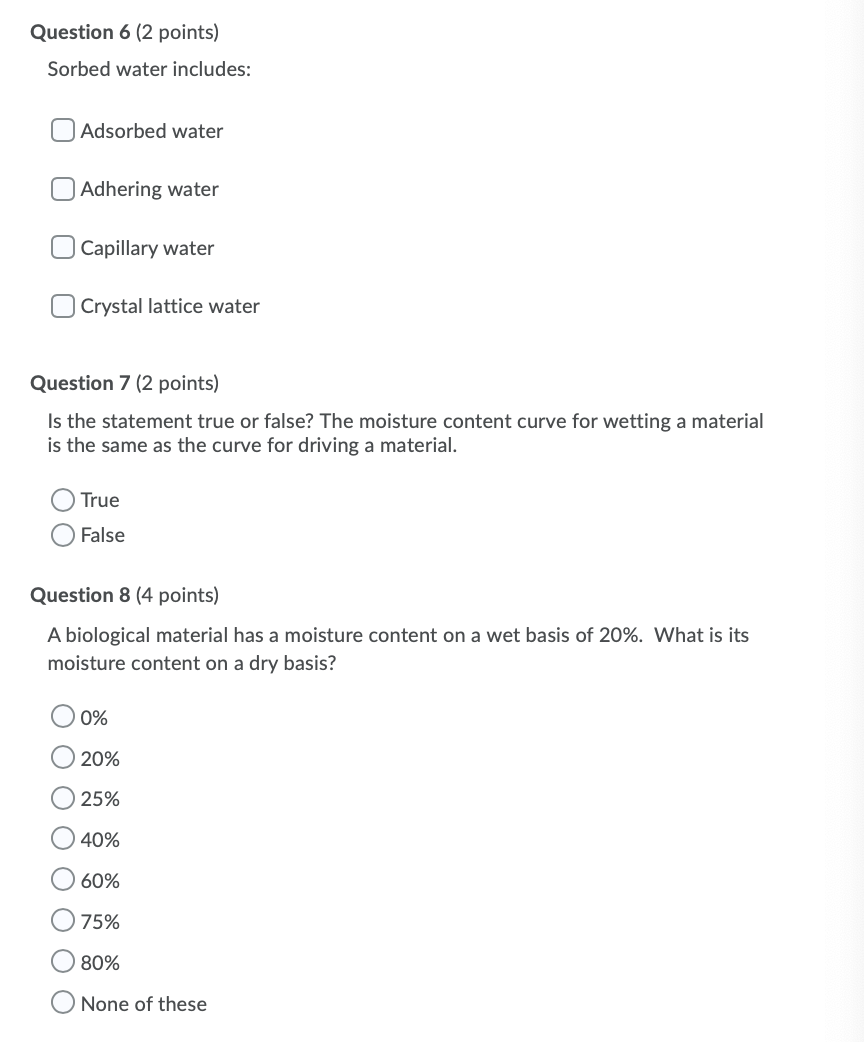Click the True option label text
Viewport: 864px width, 1042px height.
[x=100, y=499]
